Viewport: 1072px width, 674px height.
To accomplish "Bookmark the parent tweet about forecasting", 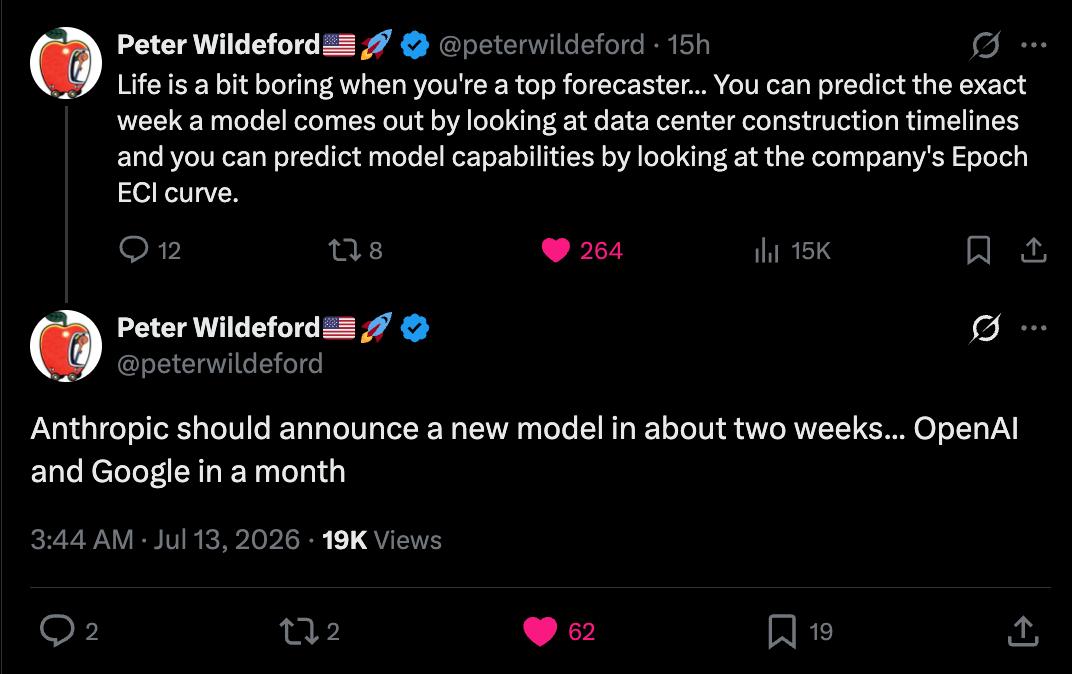I will [978, 250].
